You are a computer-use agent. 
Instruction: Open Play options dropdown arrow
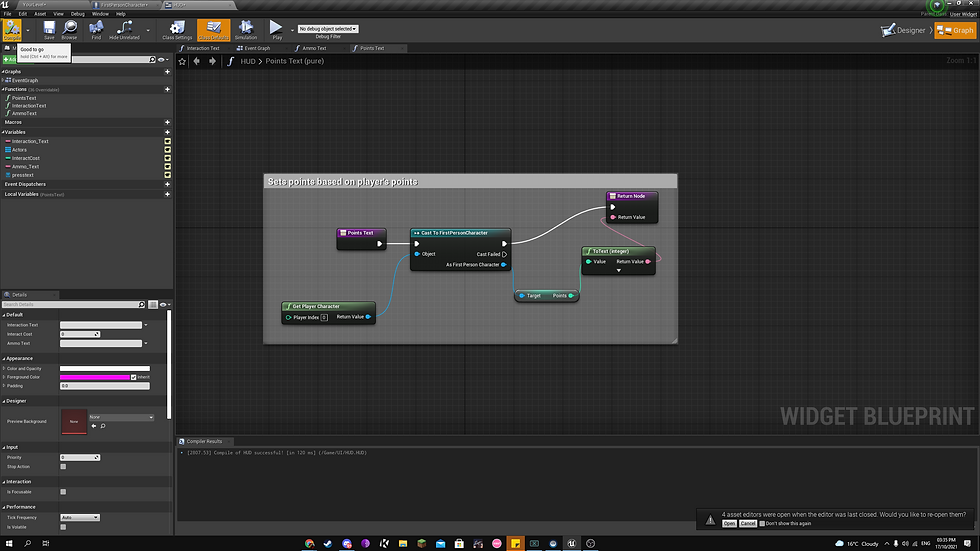(292, 30)
